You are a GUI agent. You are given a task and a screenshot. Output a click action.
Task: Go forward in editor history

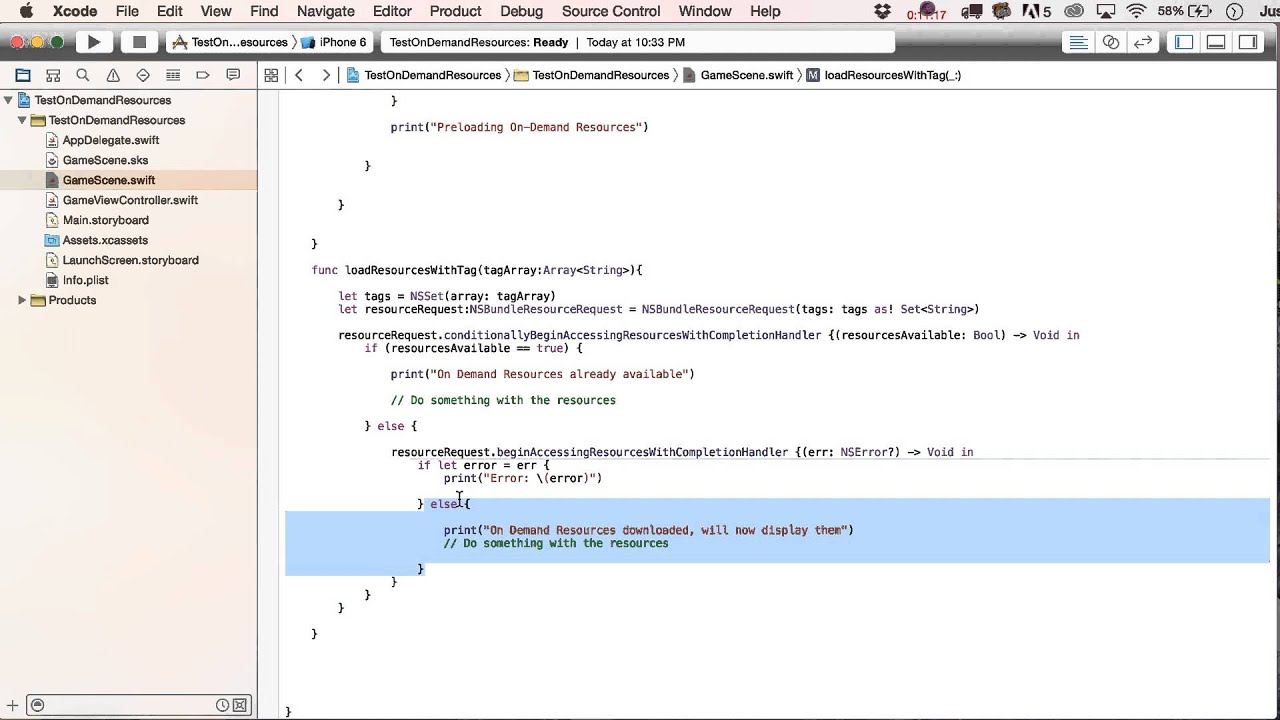pos(326,75)
